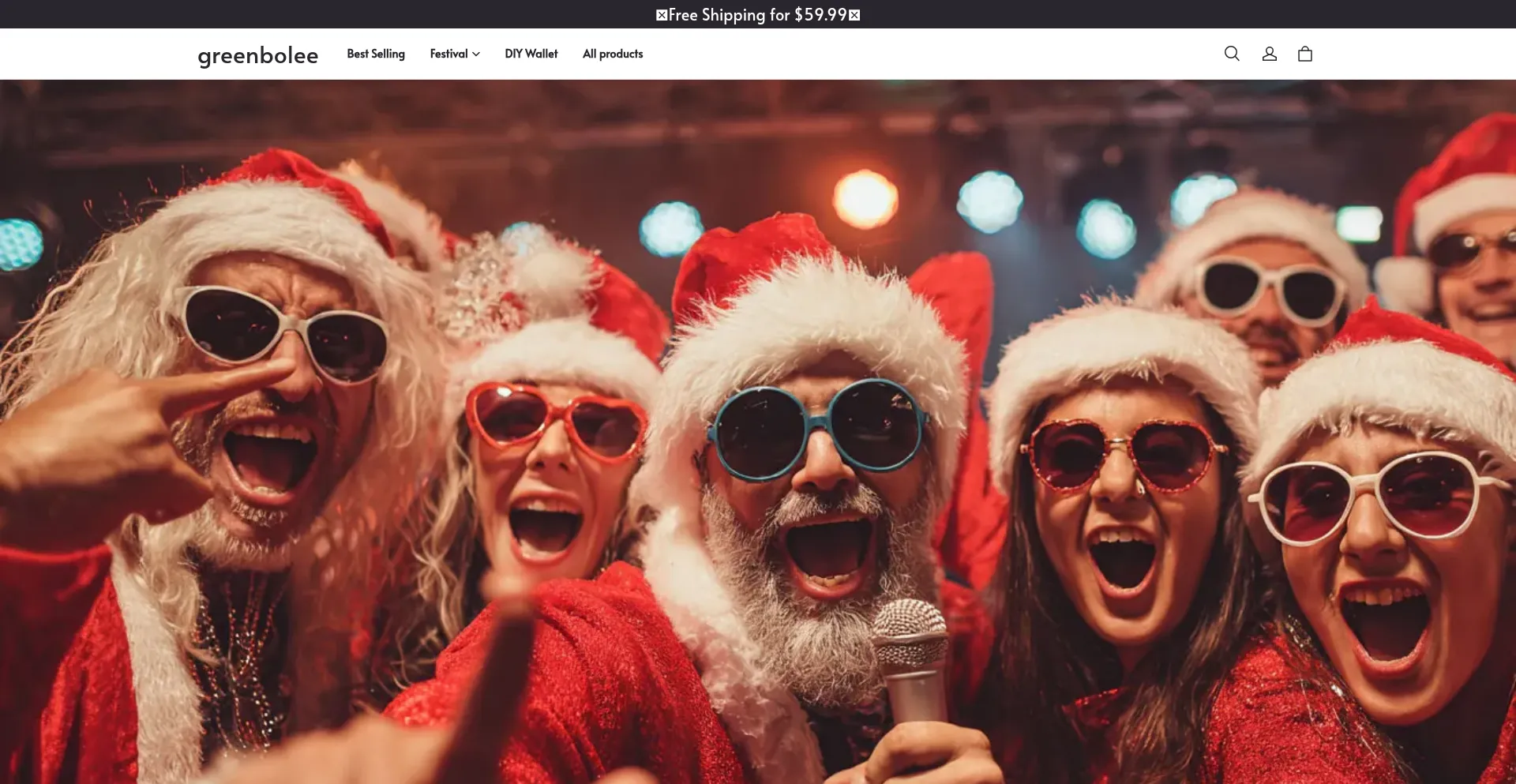Click the greenbolee logo
Viewport: 1516px width, 784px height.
click(257, 55)
